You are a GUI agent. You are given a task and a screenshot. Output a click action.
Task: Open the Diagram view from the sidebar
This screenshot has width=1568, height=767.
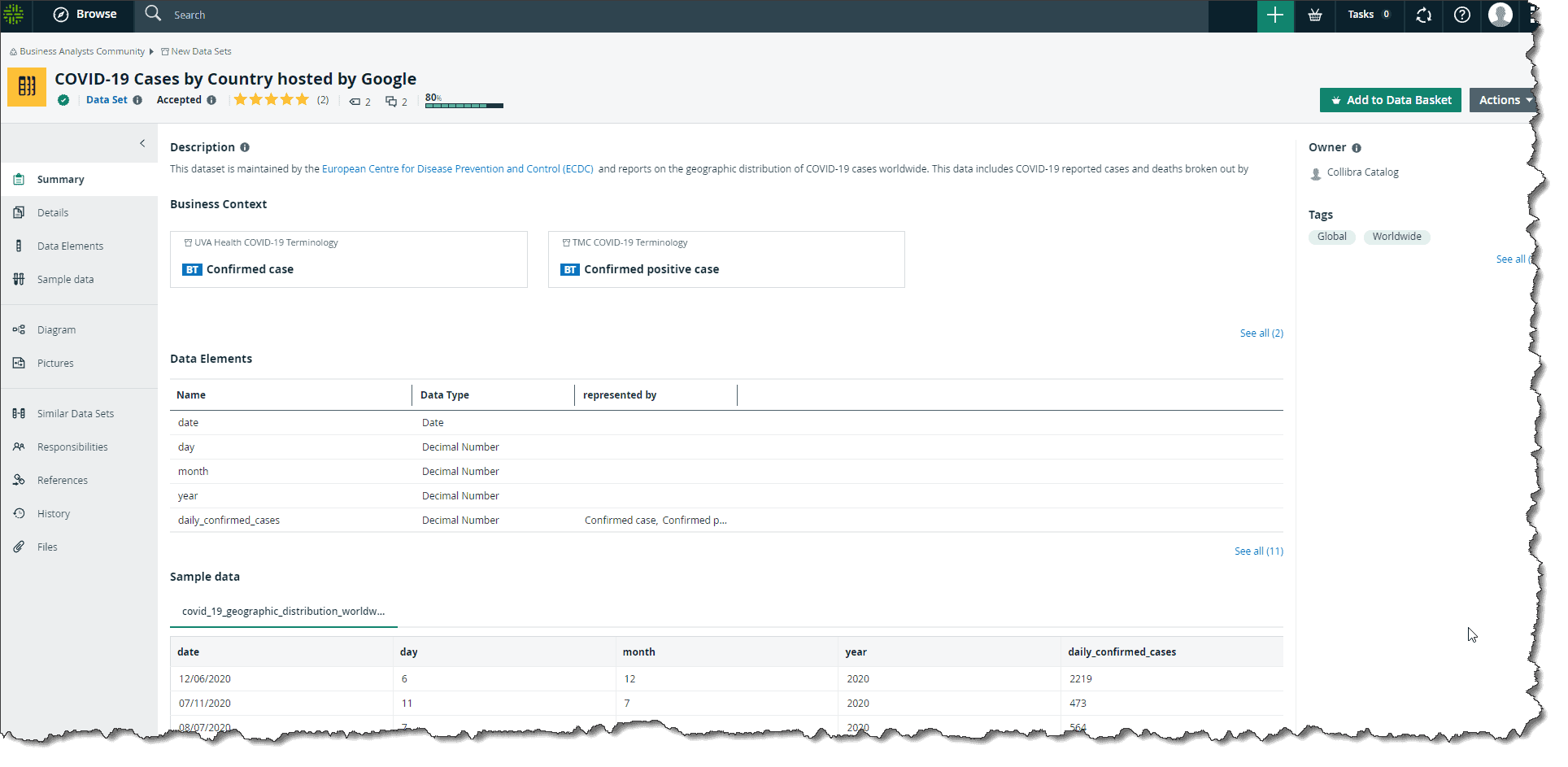click(x=56, y=329)
